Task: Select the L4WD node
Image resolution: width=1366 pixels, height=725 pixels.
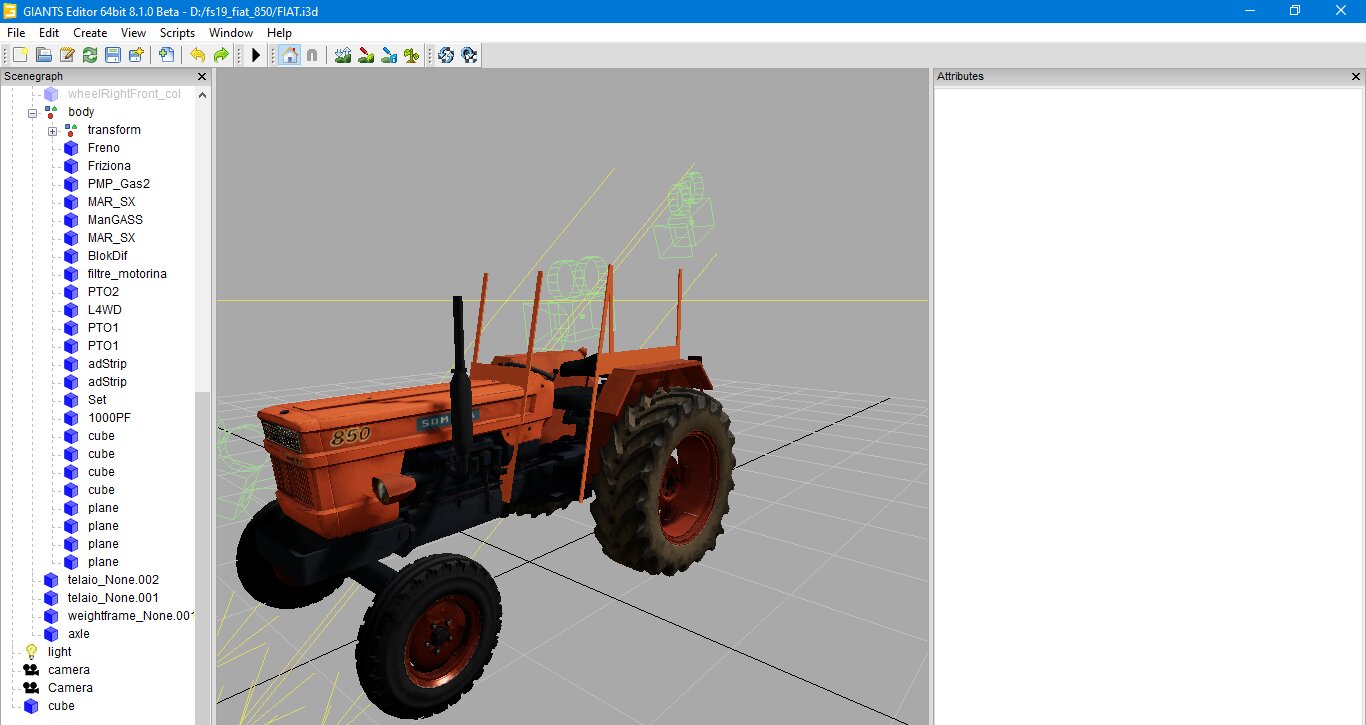Action: (104, 310)
